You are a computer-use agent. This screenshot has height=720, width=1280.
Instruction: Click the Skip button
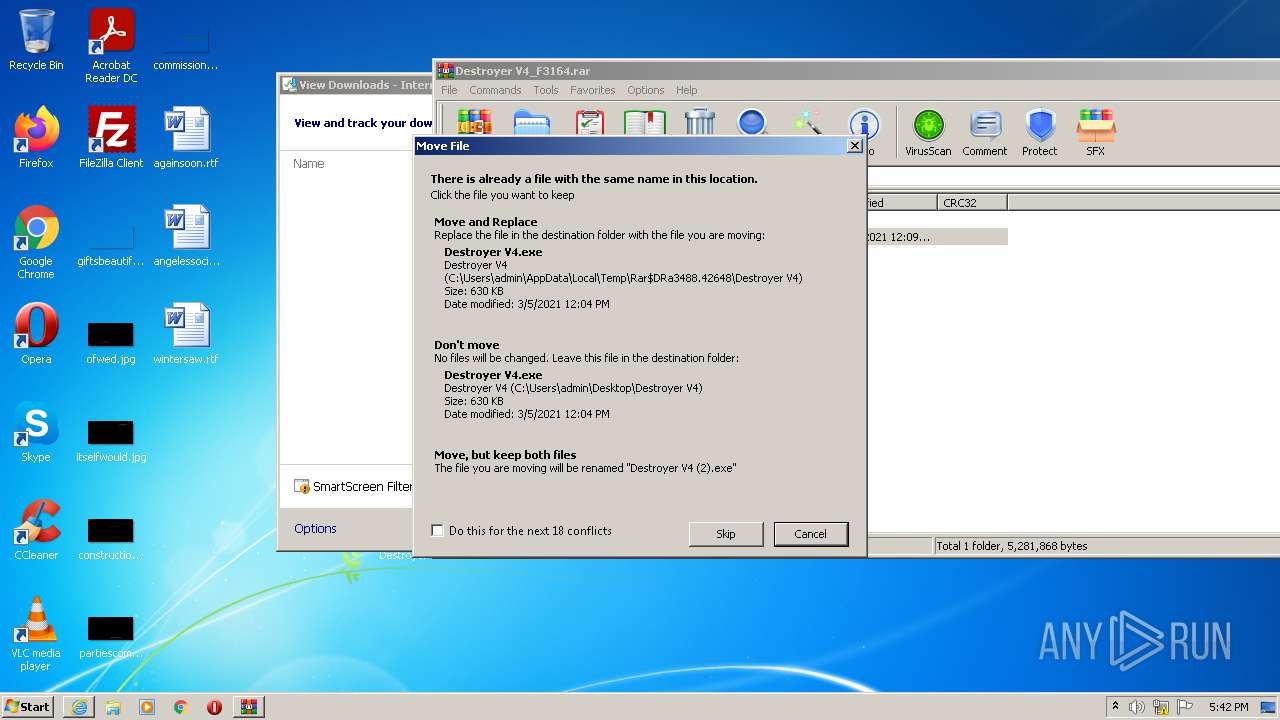[726, 534]
